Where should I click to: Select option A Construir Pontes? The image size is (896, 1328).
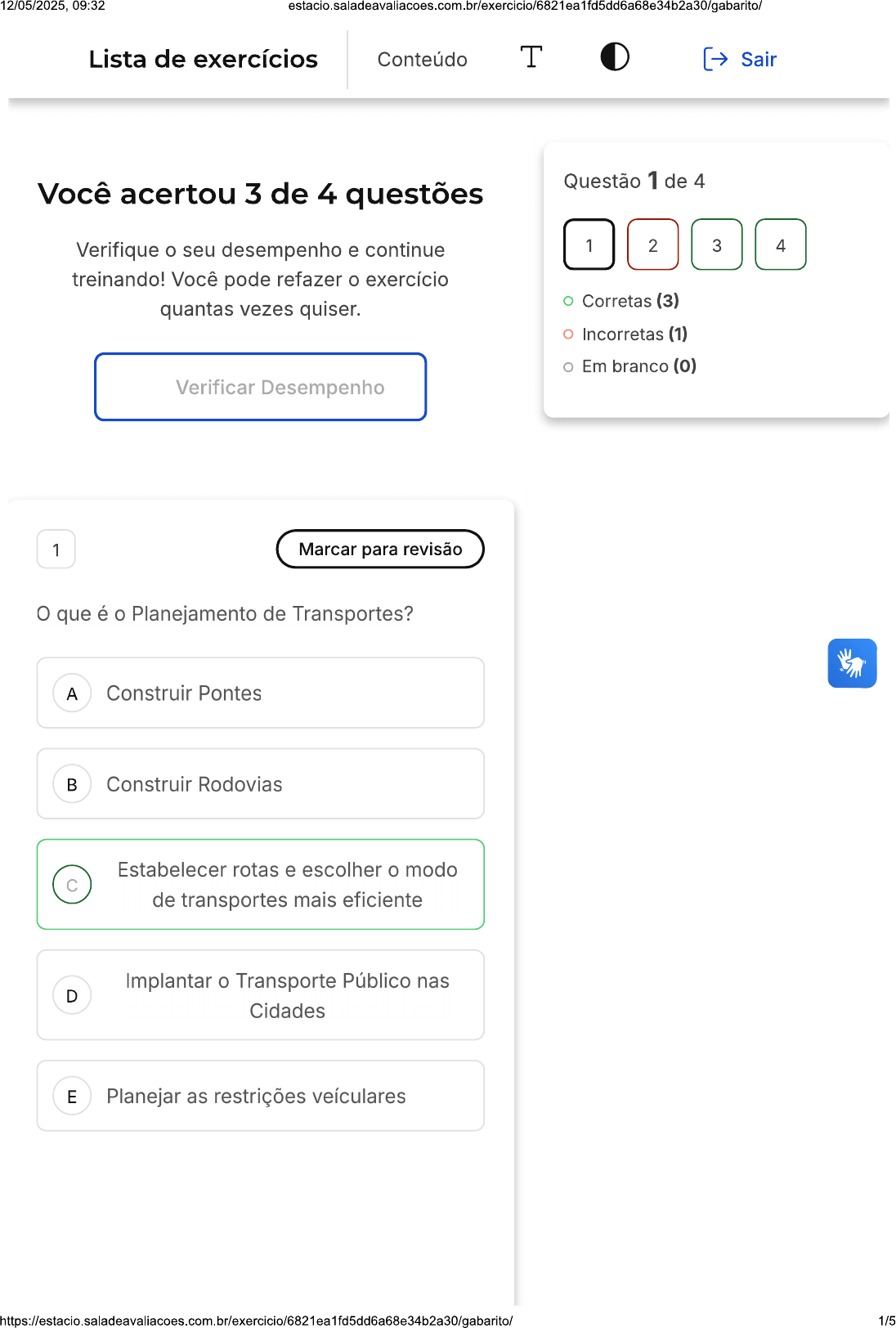pyautogui.click(x=260, y=693)
